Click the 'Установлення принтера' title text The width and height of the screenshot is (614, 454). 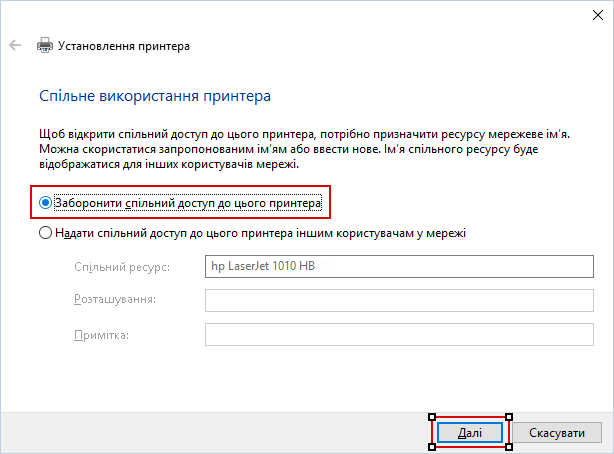[124, 46]
